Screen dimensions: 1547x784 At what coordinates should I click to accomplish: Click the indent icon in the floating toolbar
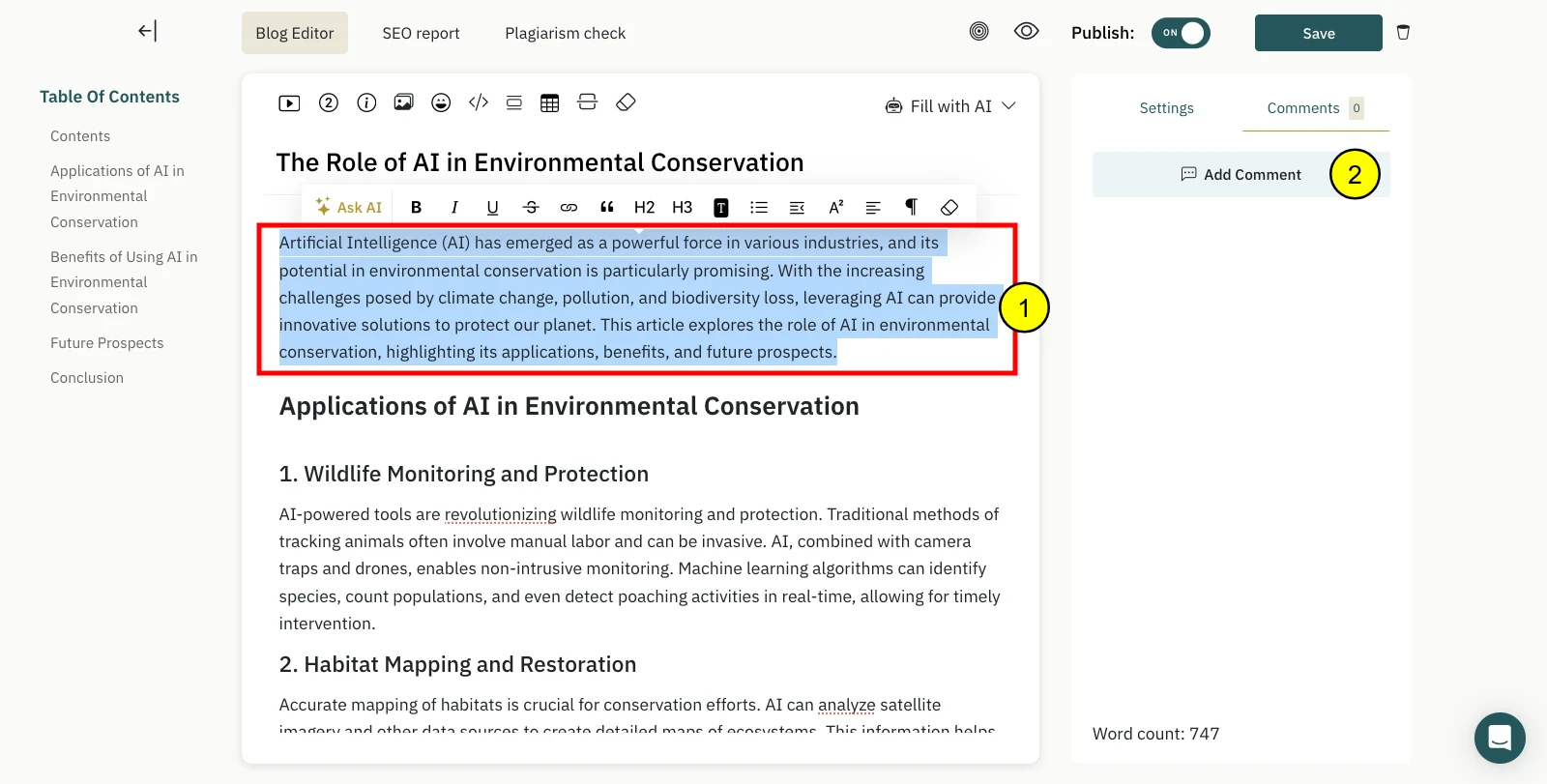coord(797,207)
